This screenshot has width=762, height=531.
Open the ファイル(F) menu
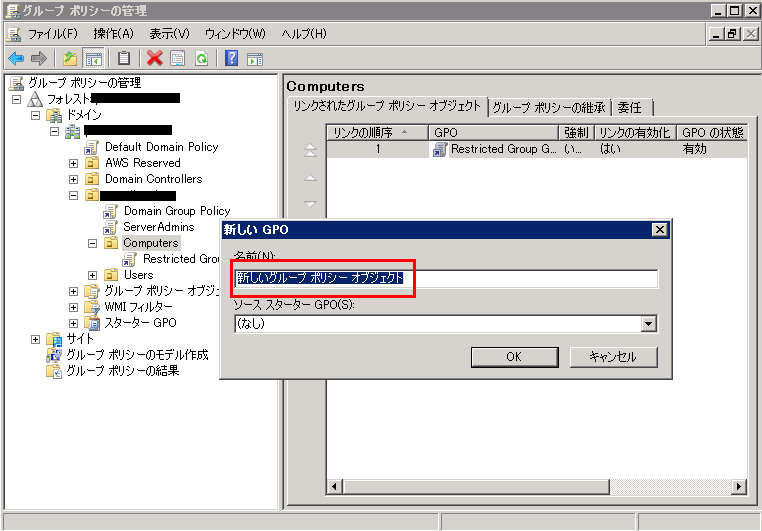tap(52, 34)
